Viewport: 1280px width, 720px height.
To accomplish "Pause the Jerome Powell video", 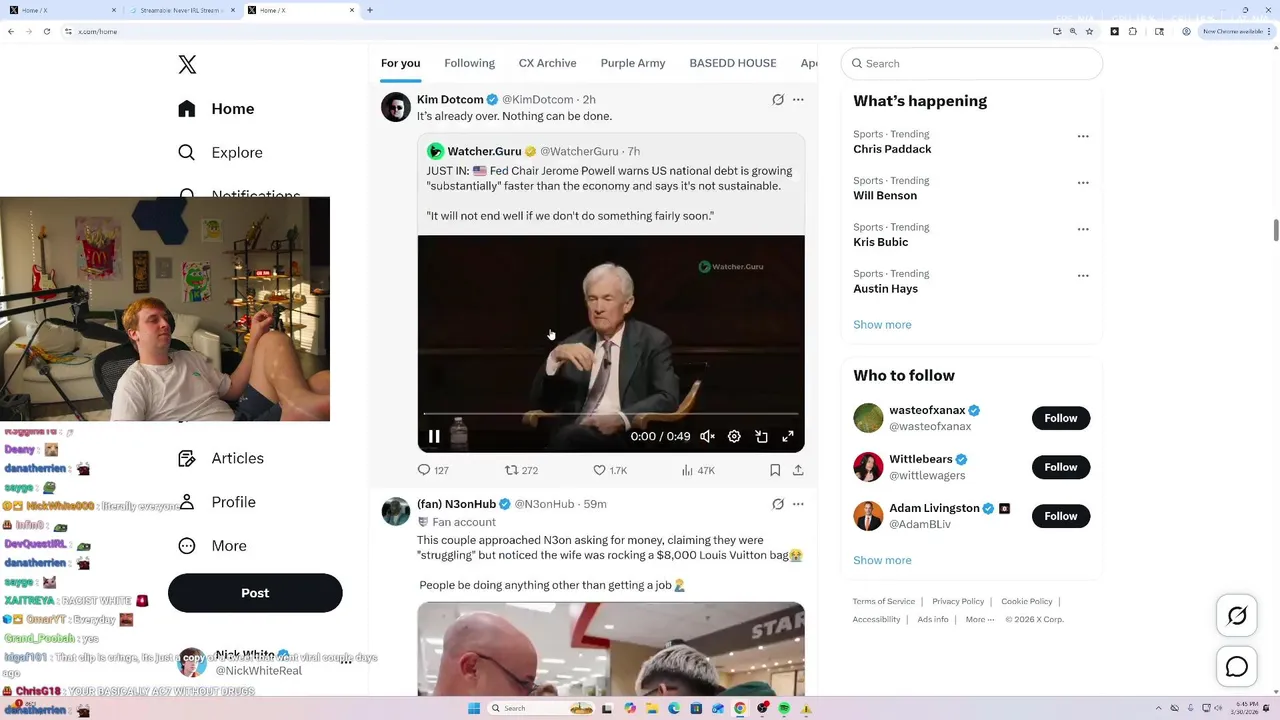I will point(434,436).
